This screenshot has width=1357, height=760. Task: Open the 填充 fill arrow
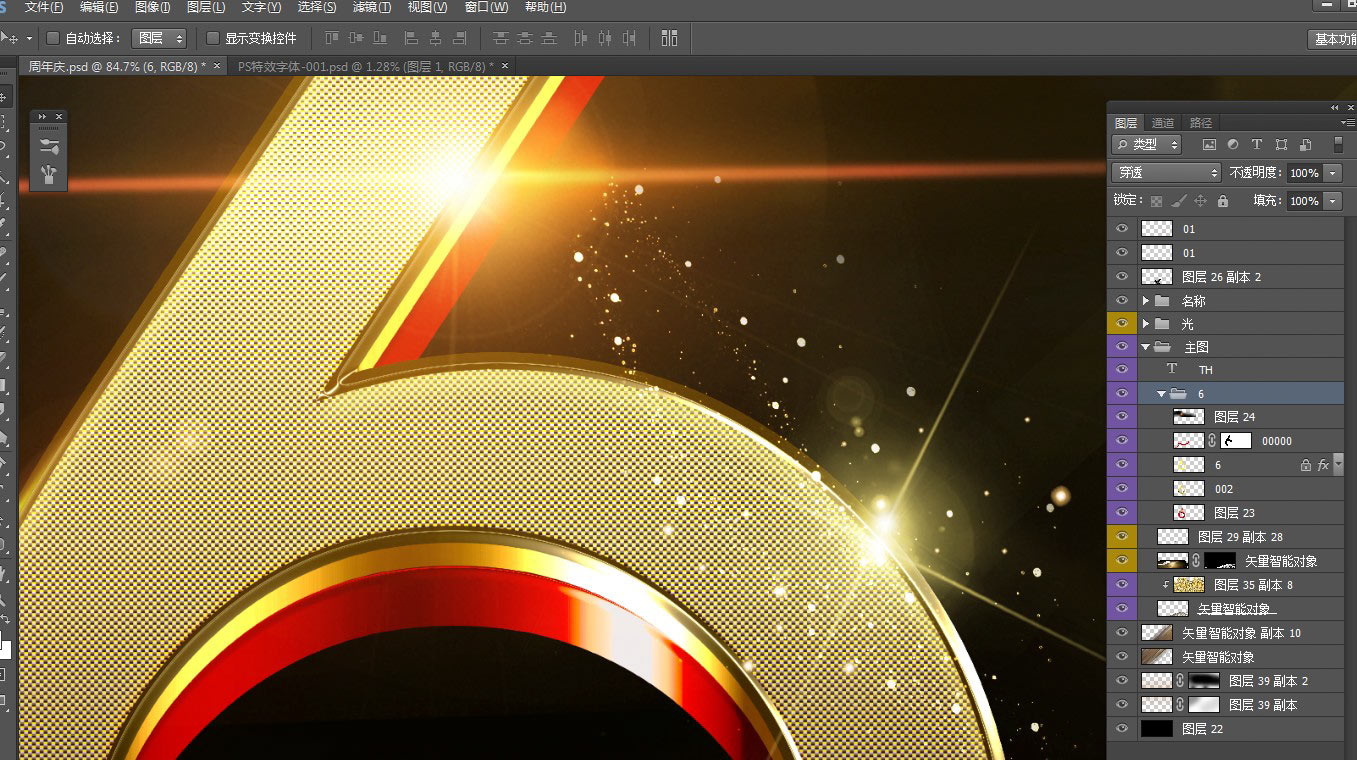coord(1333,201)
